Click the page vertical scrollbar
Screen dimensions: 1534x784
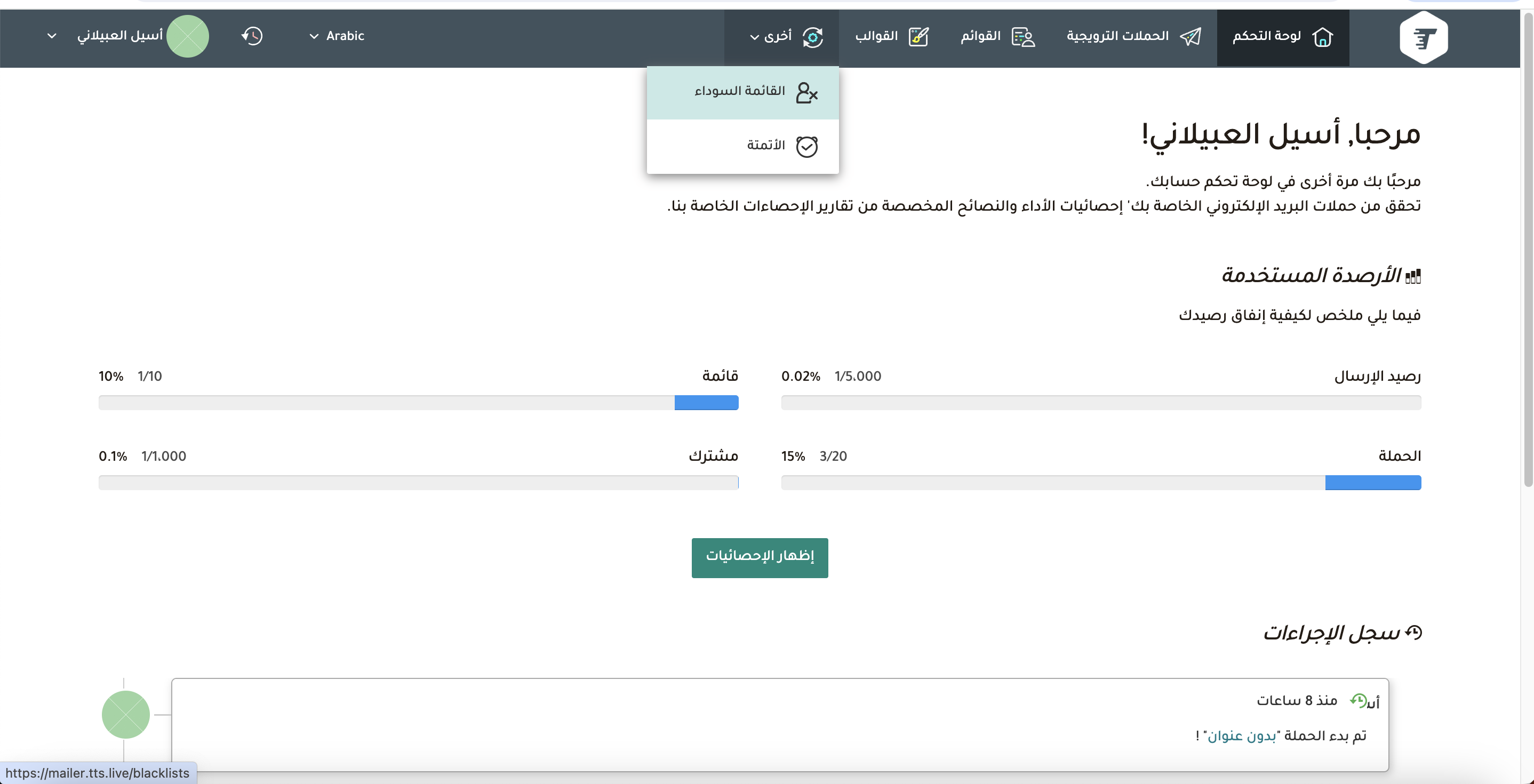(x=1528, y=250)
